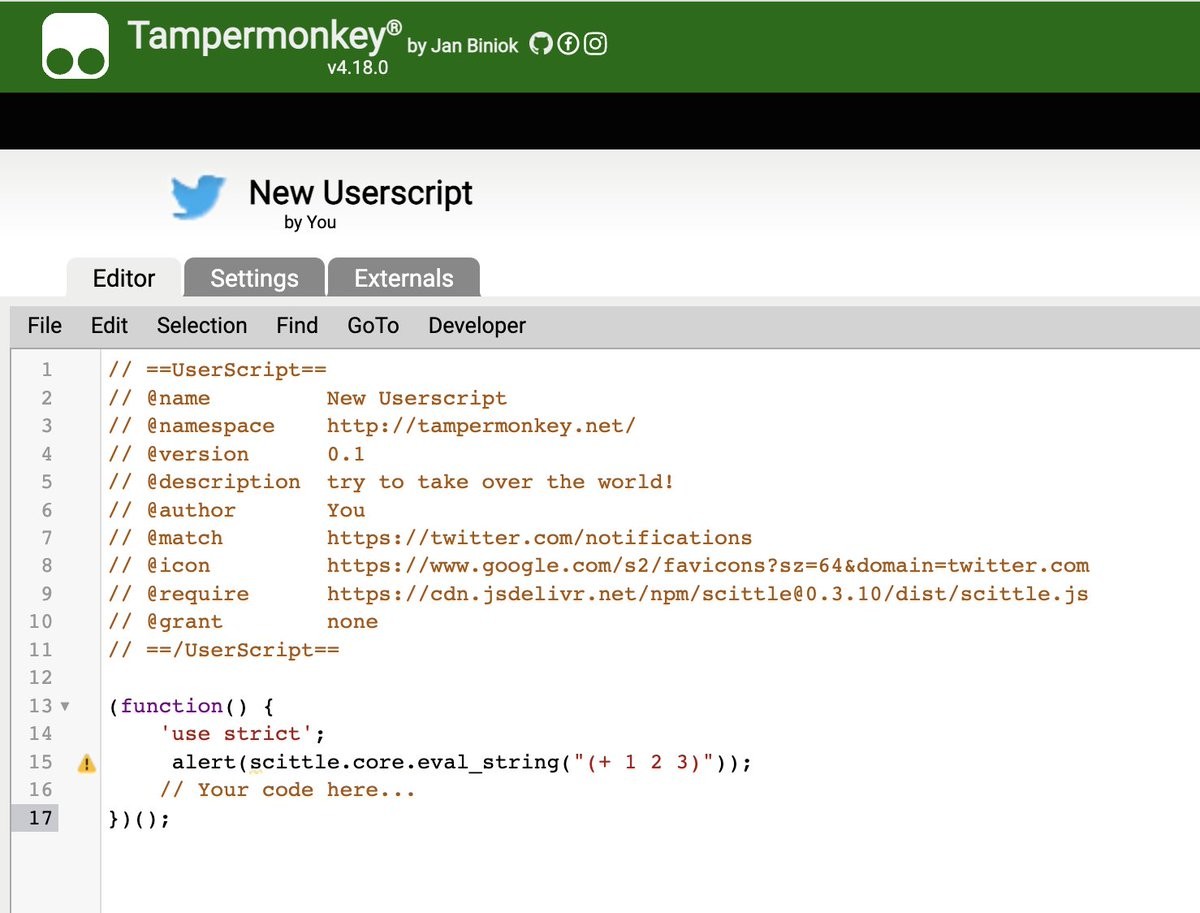The image size is (1200, 913).
Task: Click line number 1 in gutter
Action: 46,370
